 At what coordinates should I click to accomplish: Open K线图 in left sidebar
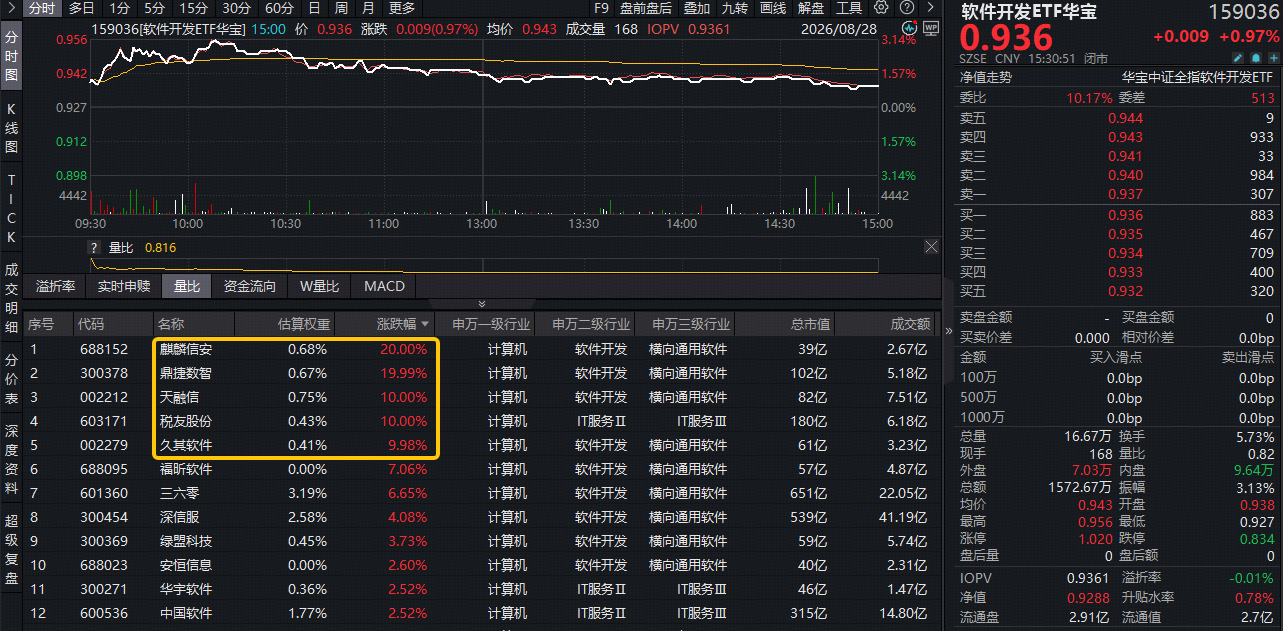click(x=12, y=125)
